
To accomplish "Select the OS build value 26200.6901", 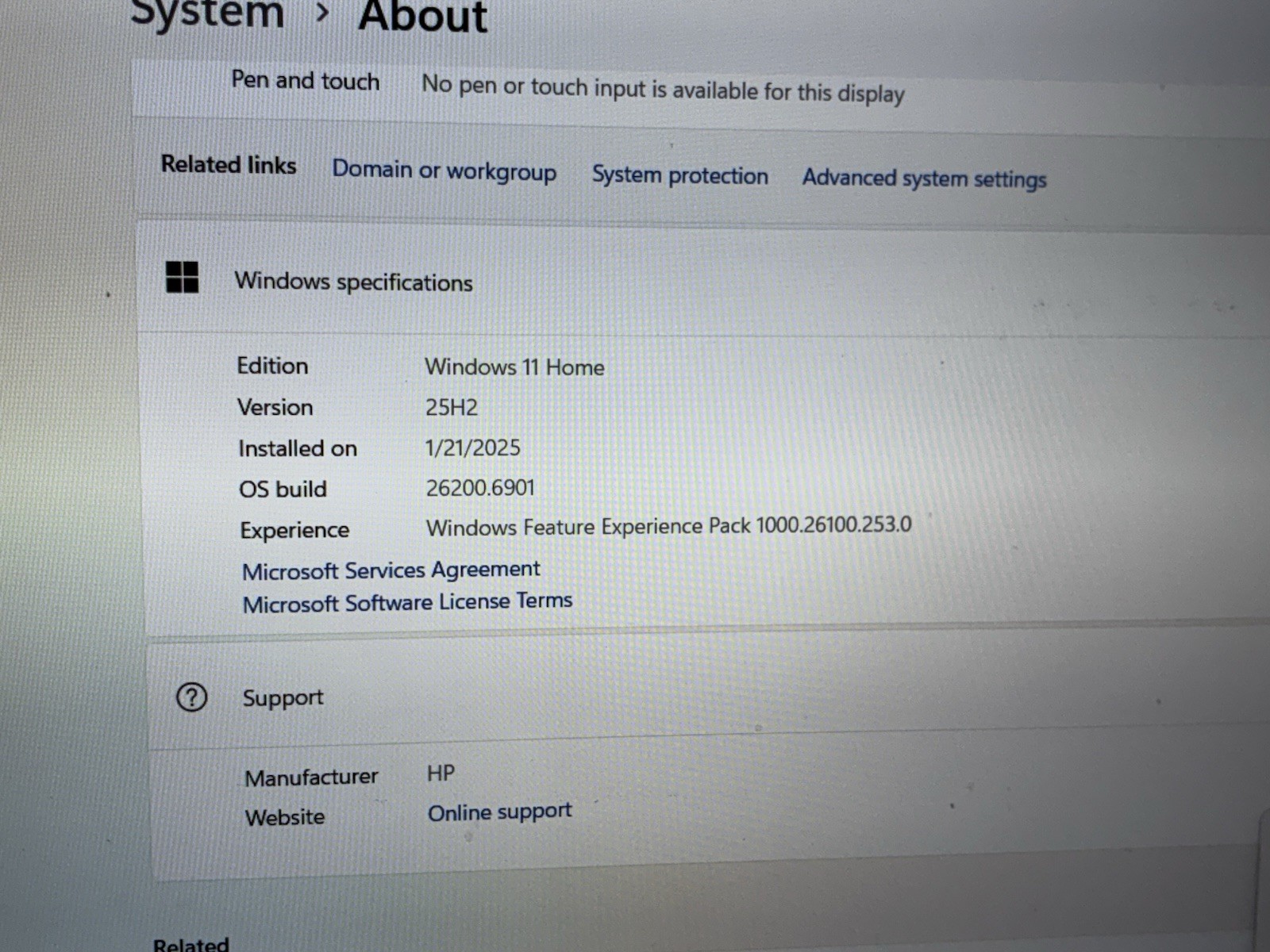I will pyautogui.click(x=480, y=487).
